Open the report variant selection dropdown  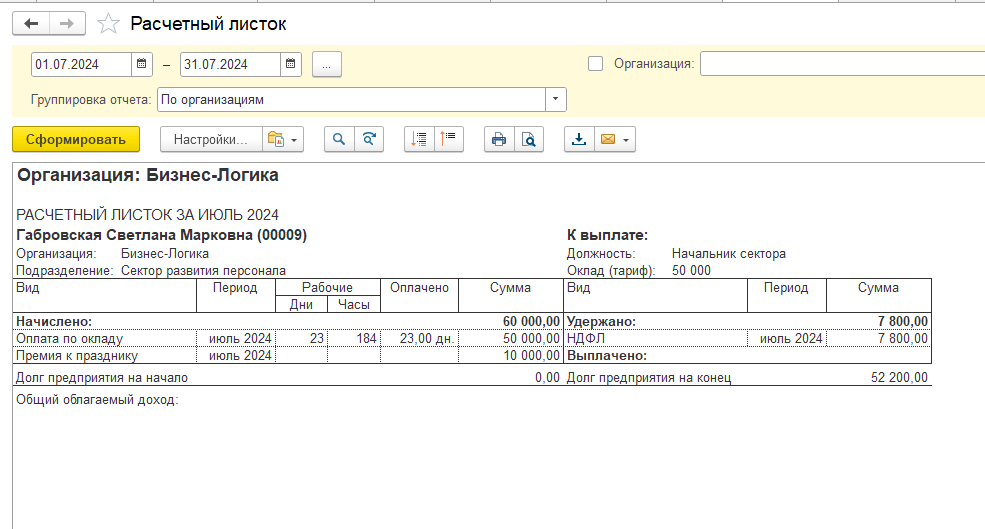(x=283, y=139)
